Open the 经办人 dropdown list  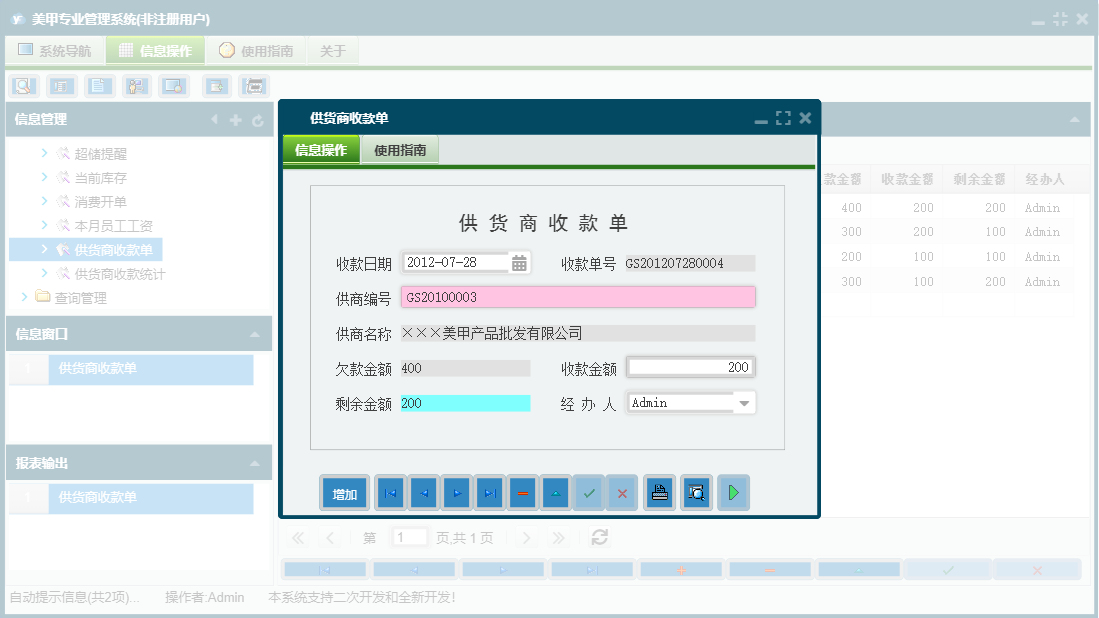[742, 402]
